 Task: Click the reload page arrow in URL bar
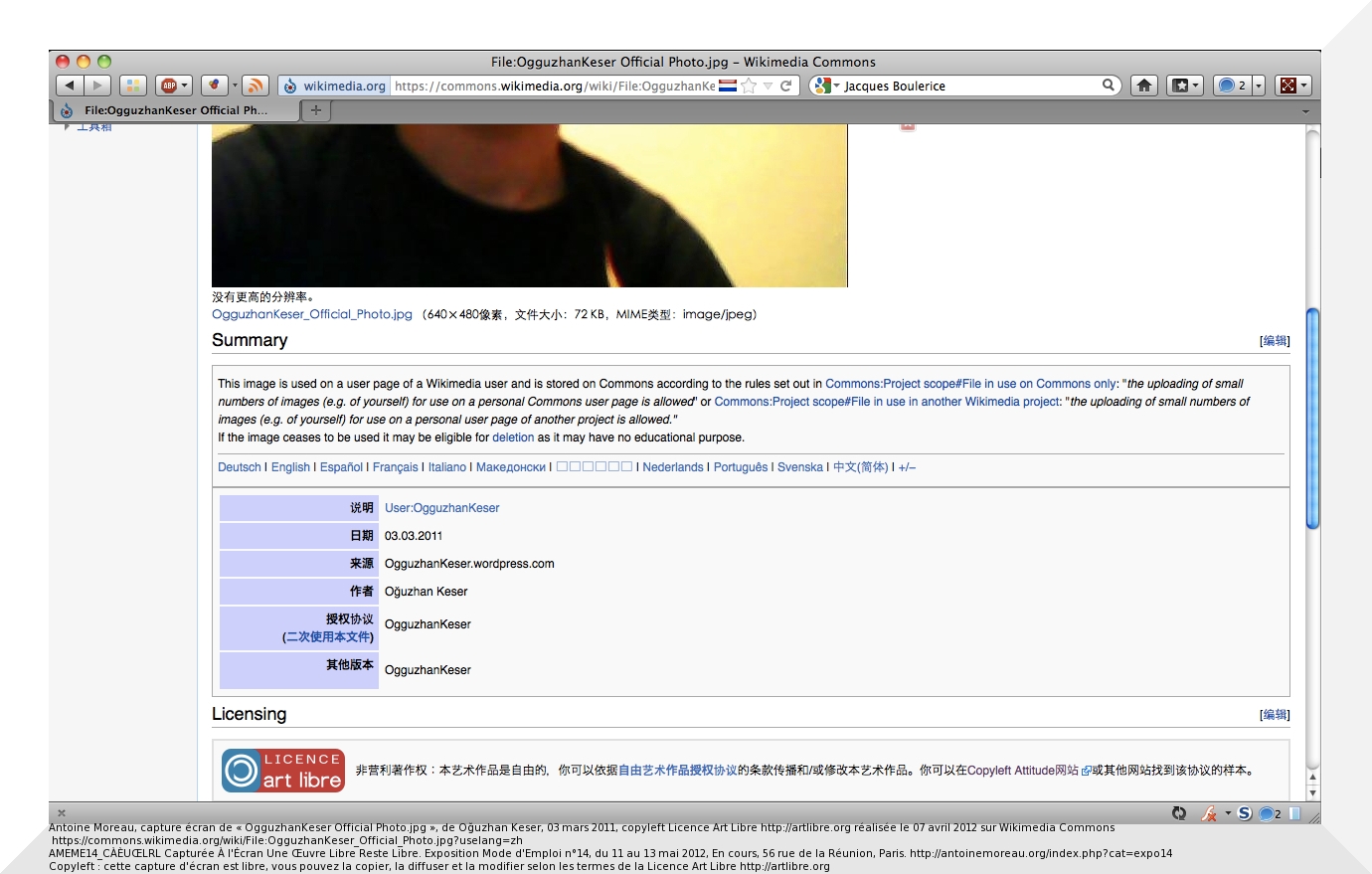pyautogui.click(x=786, y=86)
